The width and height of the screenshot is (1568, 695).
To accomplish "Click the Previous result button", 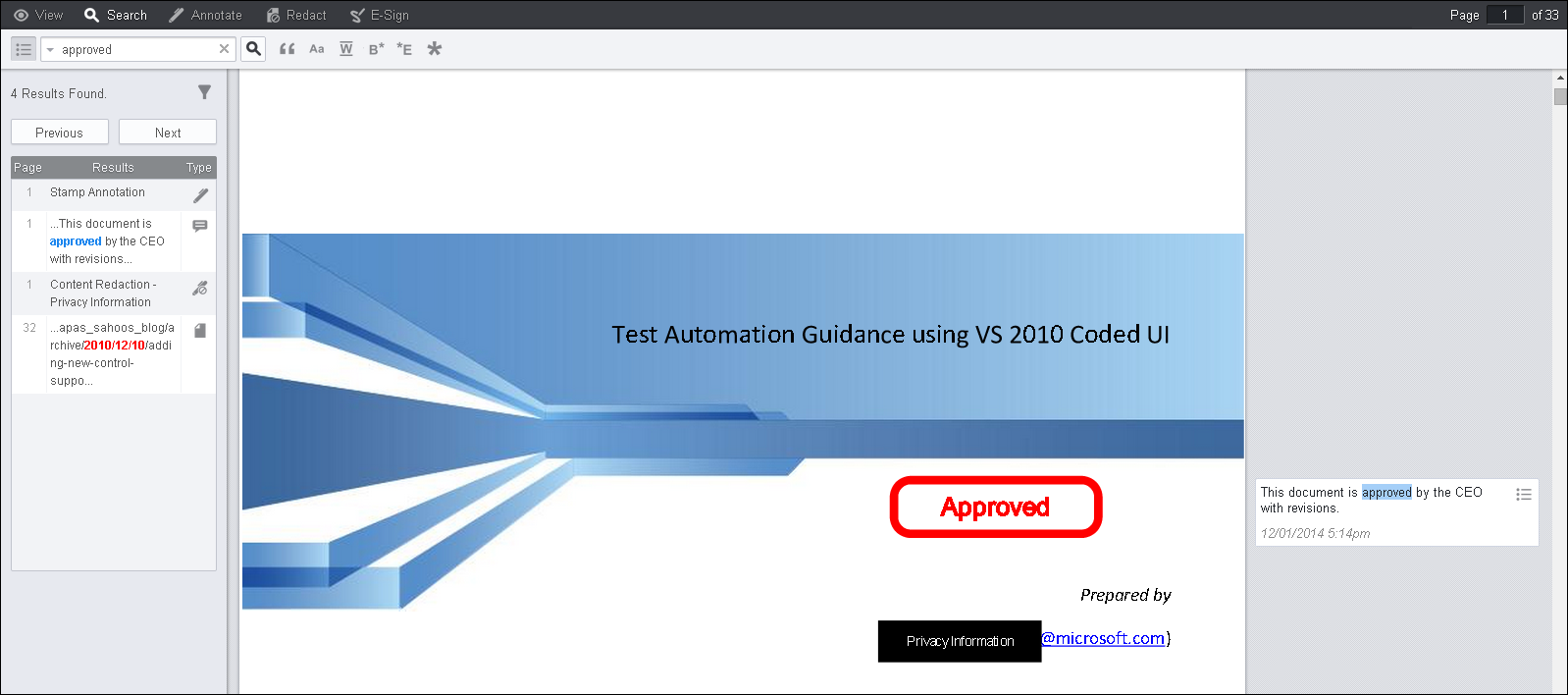I will click(x=59, y=133).
